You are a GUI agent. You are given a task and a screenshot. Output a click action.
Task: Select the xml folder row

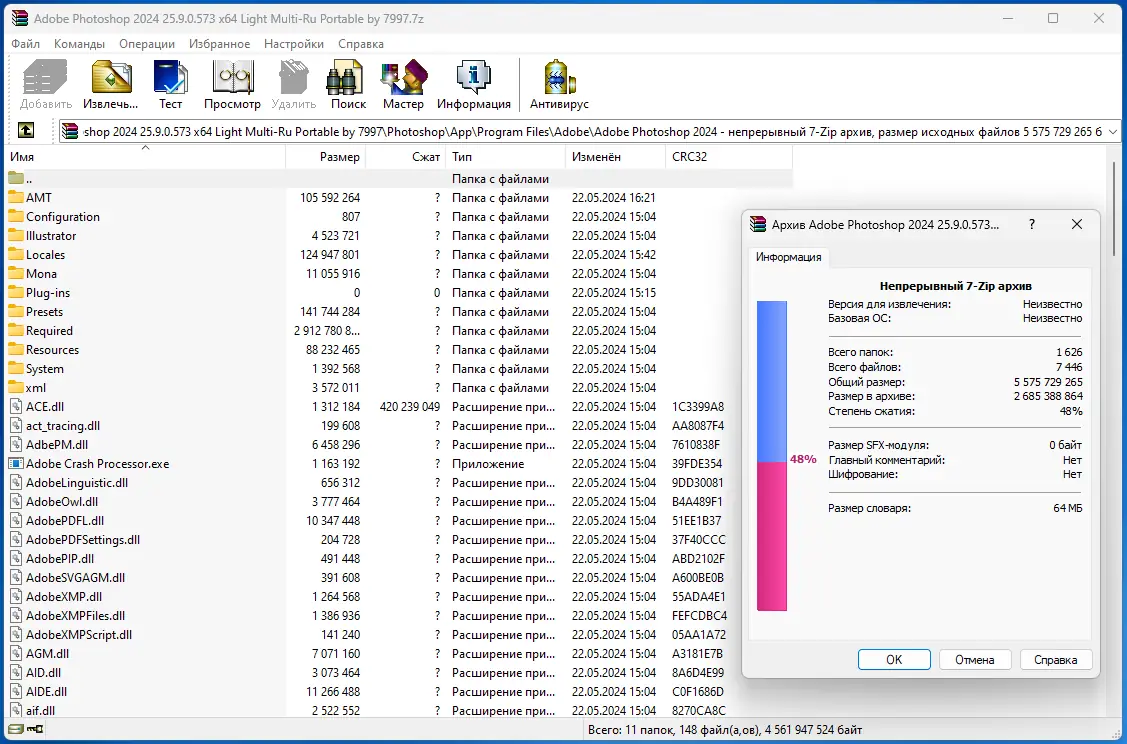point(400,387)
